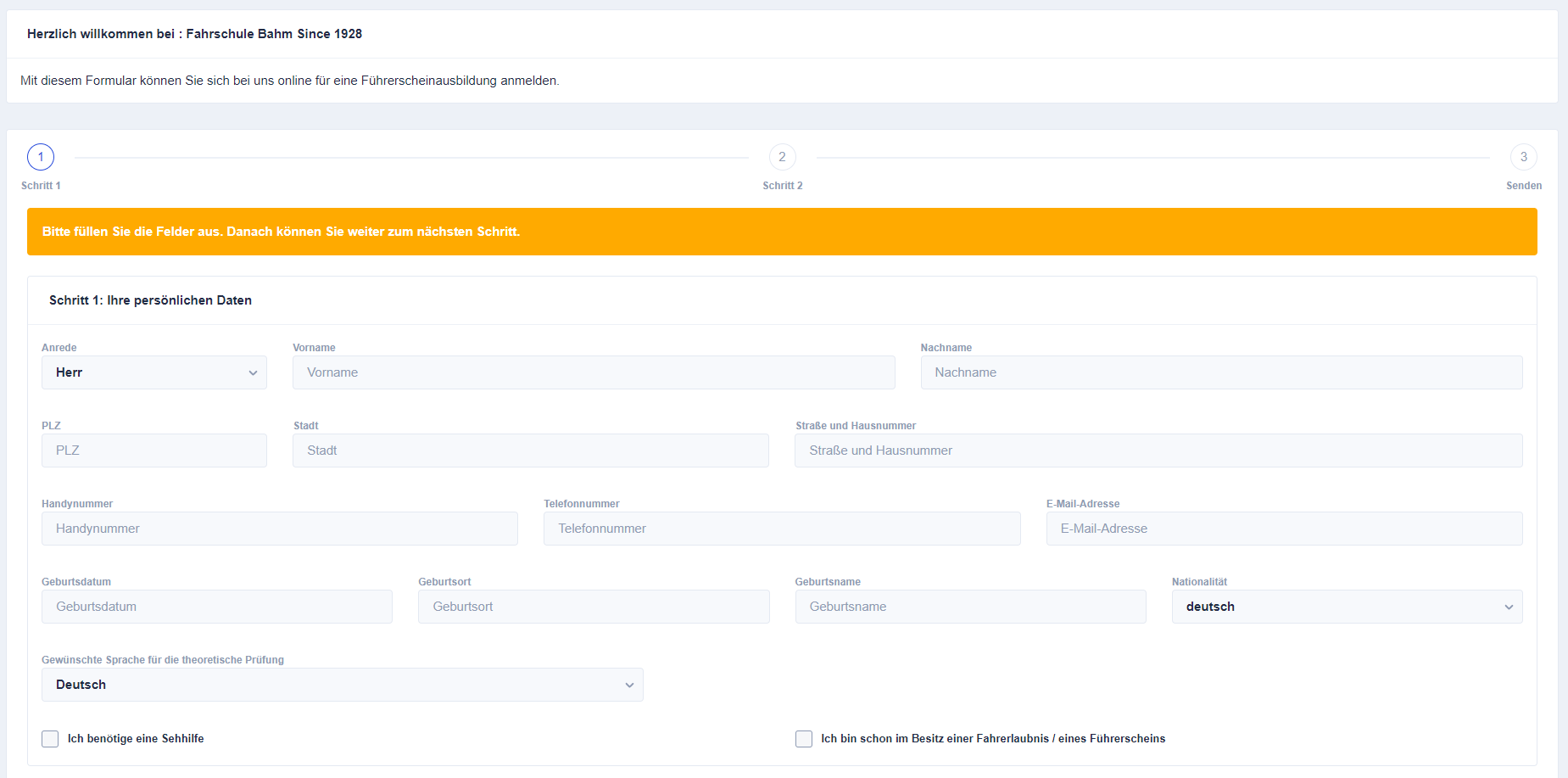Screen dimensions: 1568x778
Task: Click the step 1 circle indicator
Action: [x=41, y=157]
